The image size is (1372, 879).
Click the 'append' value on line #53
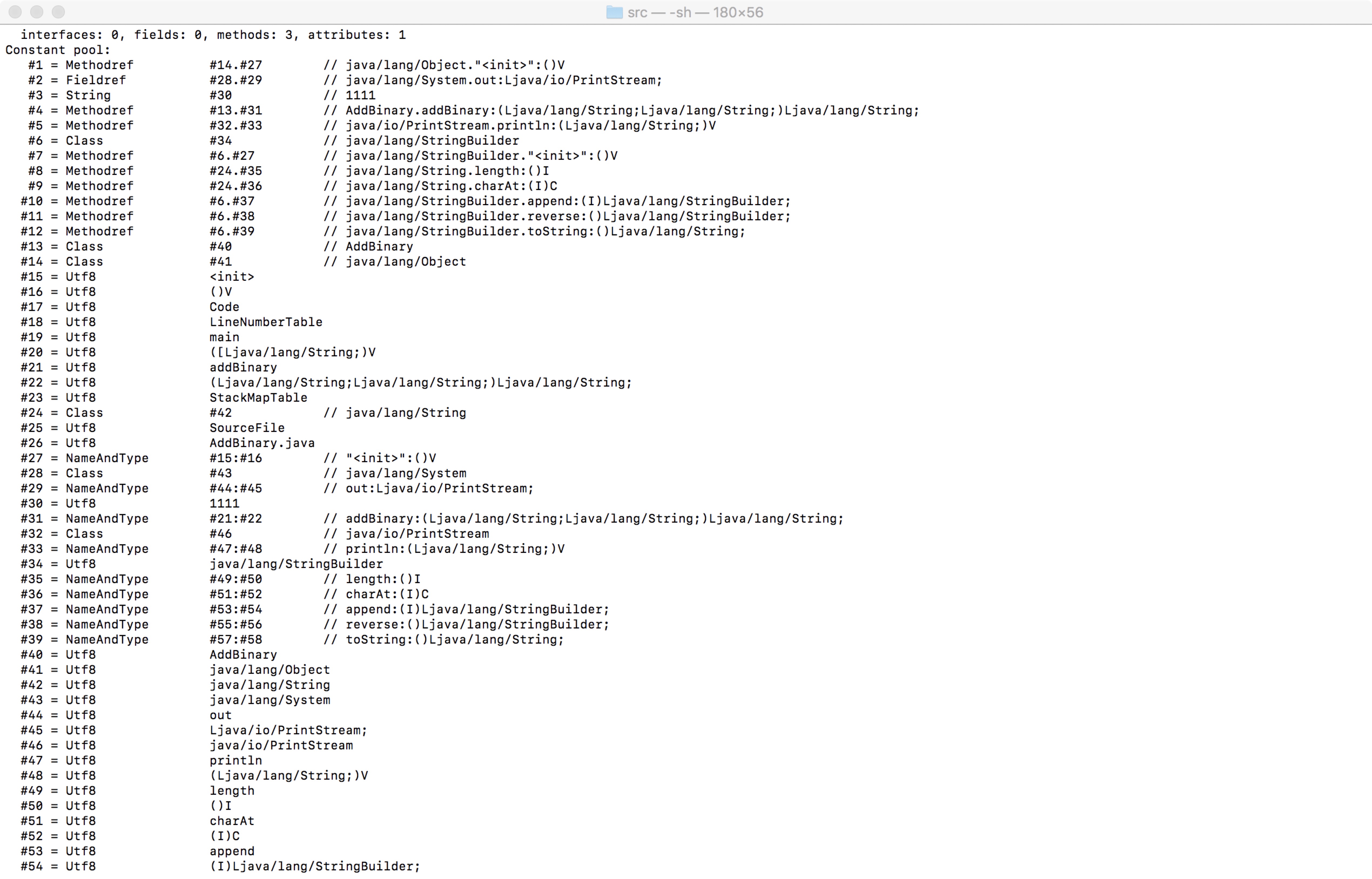coord(232,852)
